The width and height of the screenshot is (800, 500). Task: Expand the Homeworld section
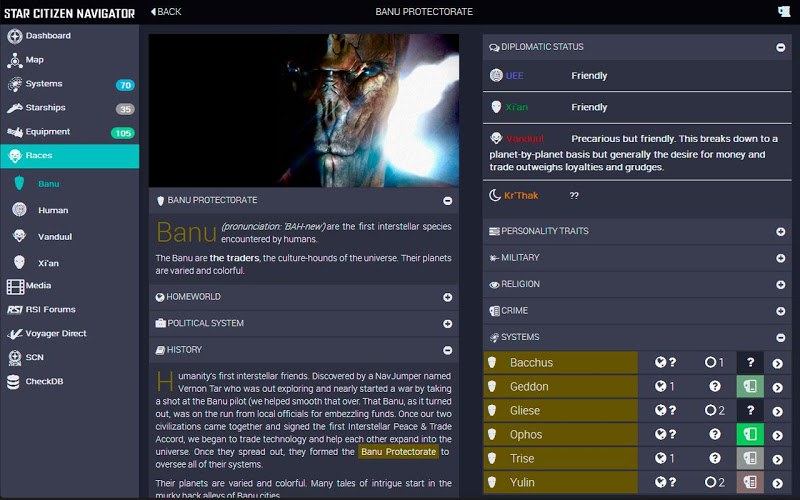point(447,297)
